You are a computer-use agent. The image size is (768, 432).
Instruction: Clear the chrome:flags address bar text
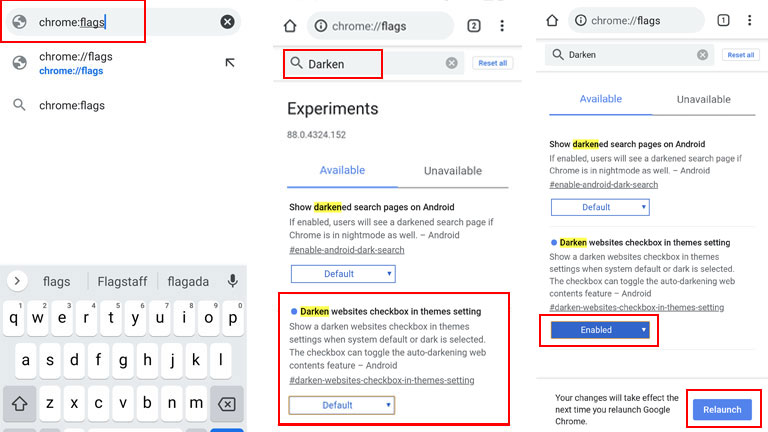coord(227,22)
